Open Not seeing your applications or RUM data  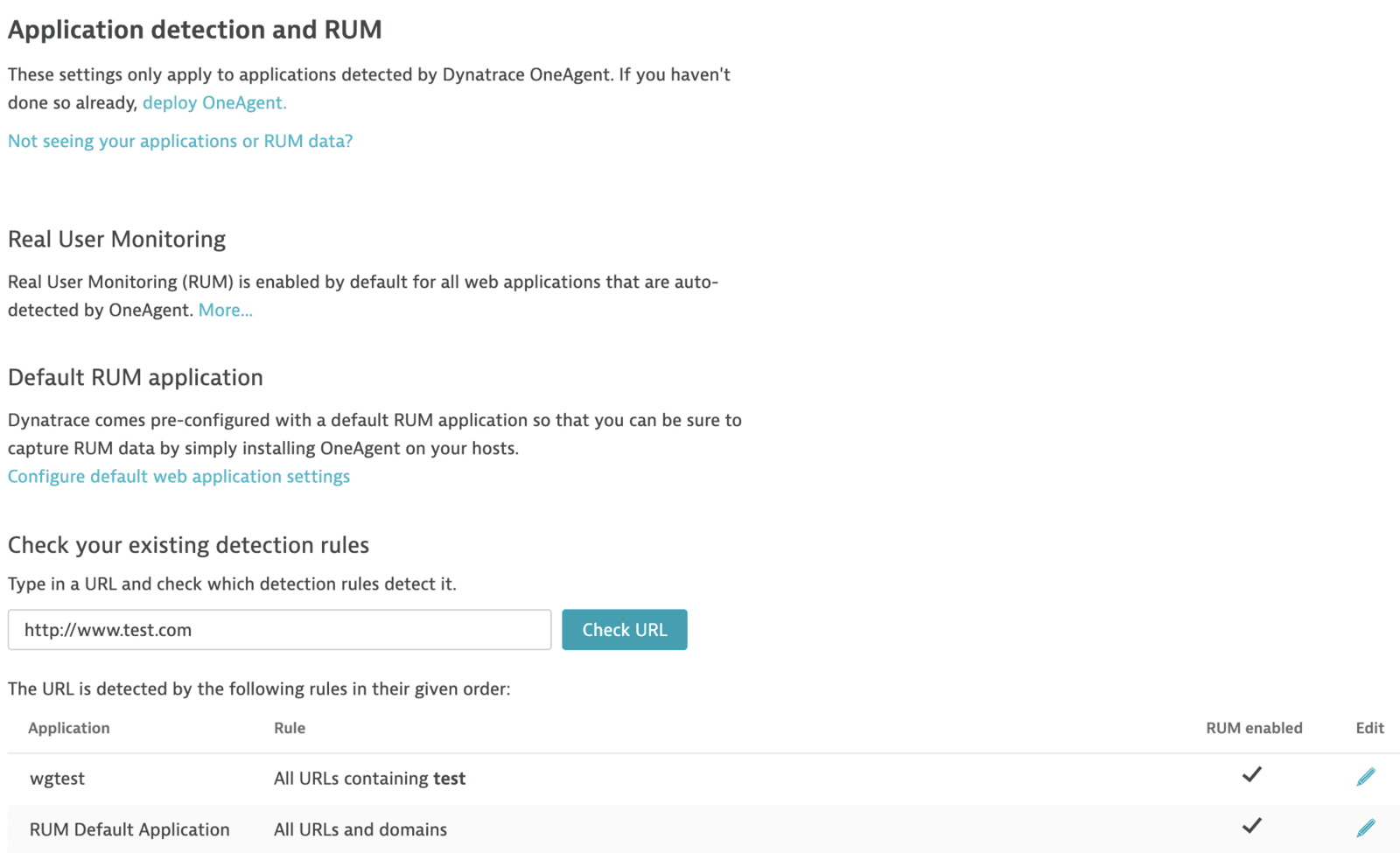(x=179, y=141)
